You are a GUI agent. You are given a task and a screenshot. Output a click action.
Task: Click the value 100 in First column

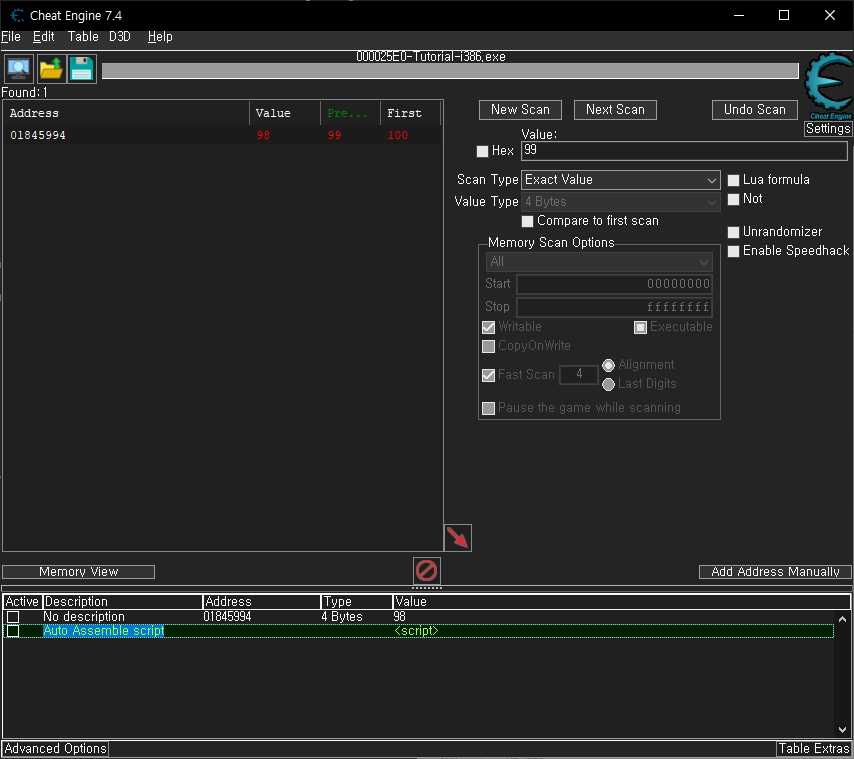(x=398, y=135)
